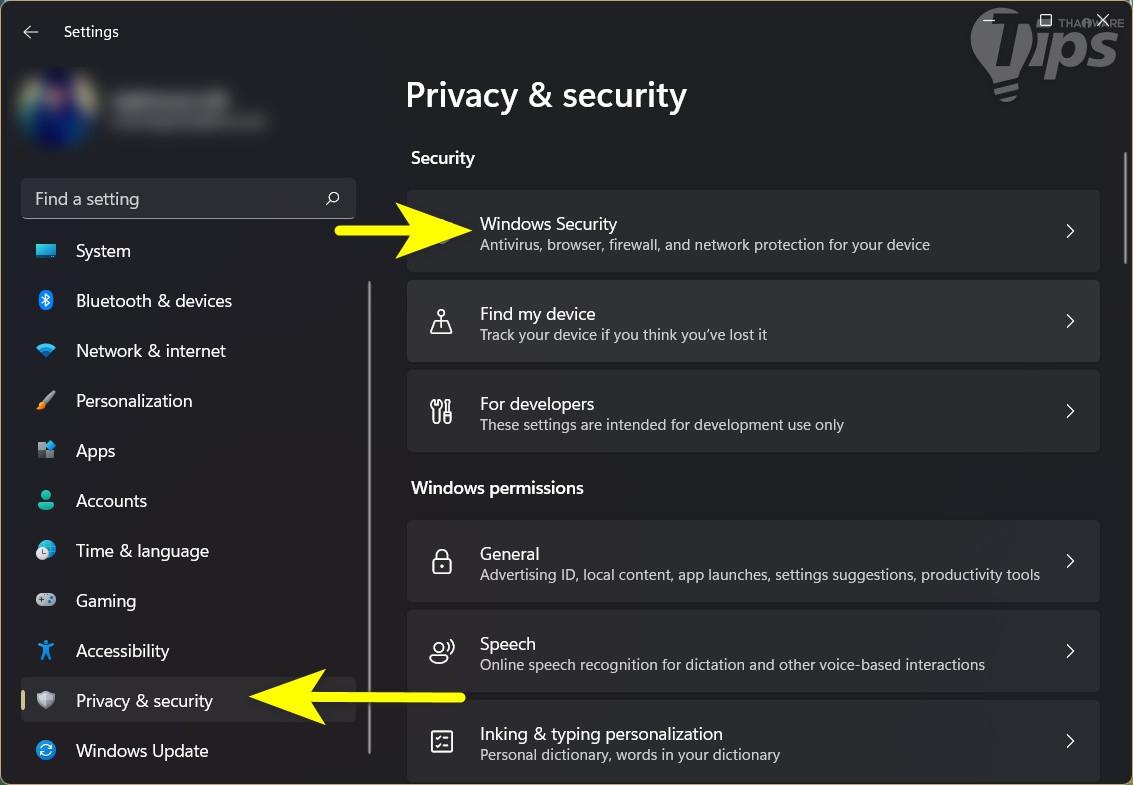Open the Apps settings page
The image size is (1133, 785).
(x=95, y=451)
